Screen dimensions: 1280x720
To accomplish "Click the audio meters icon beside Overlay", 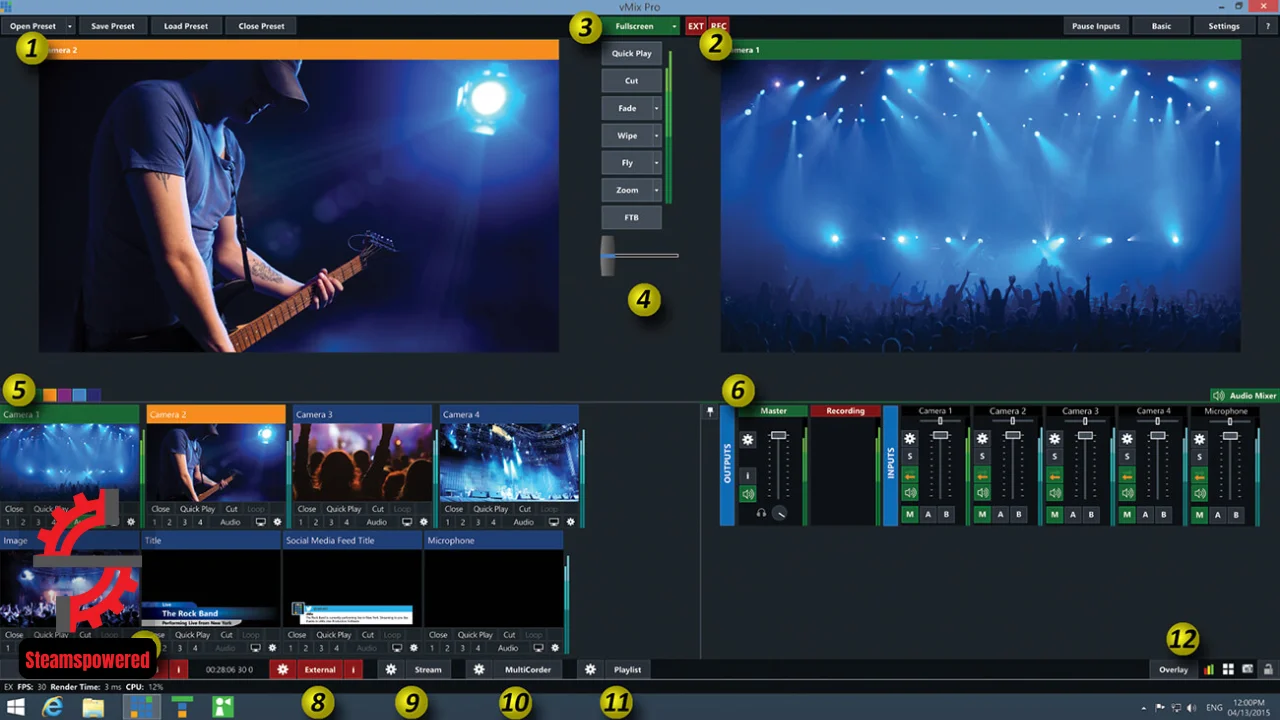I will click(x=1209, y=669).
